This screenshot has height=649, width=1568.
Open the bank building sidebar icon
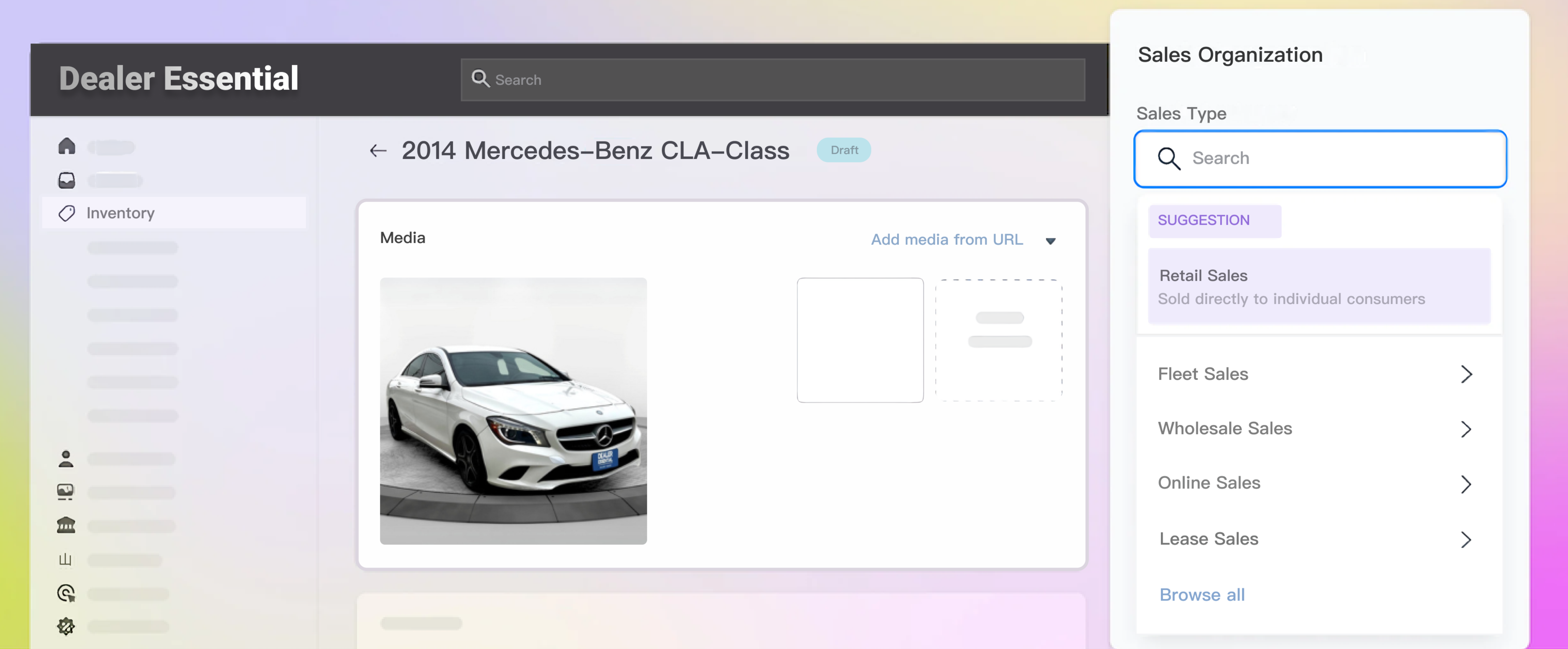(66, 525)
